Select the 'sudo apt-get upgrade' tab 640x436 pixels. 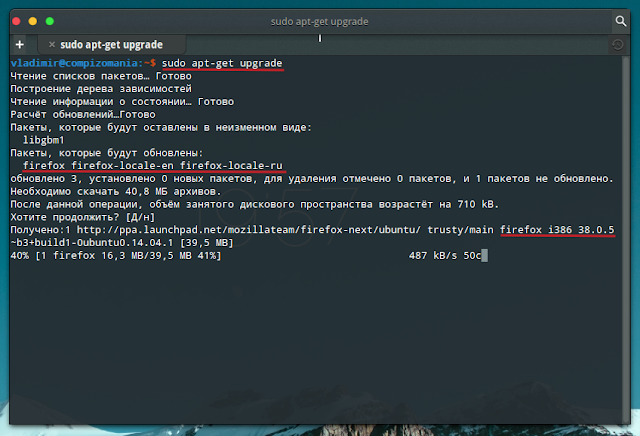click(x=112, y=44)
